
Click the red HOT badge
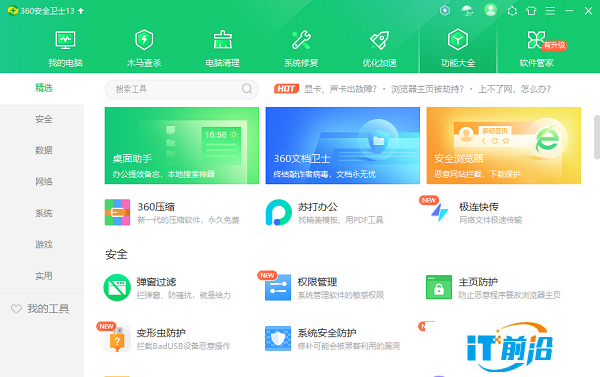point(286,89)
